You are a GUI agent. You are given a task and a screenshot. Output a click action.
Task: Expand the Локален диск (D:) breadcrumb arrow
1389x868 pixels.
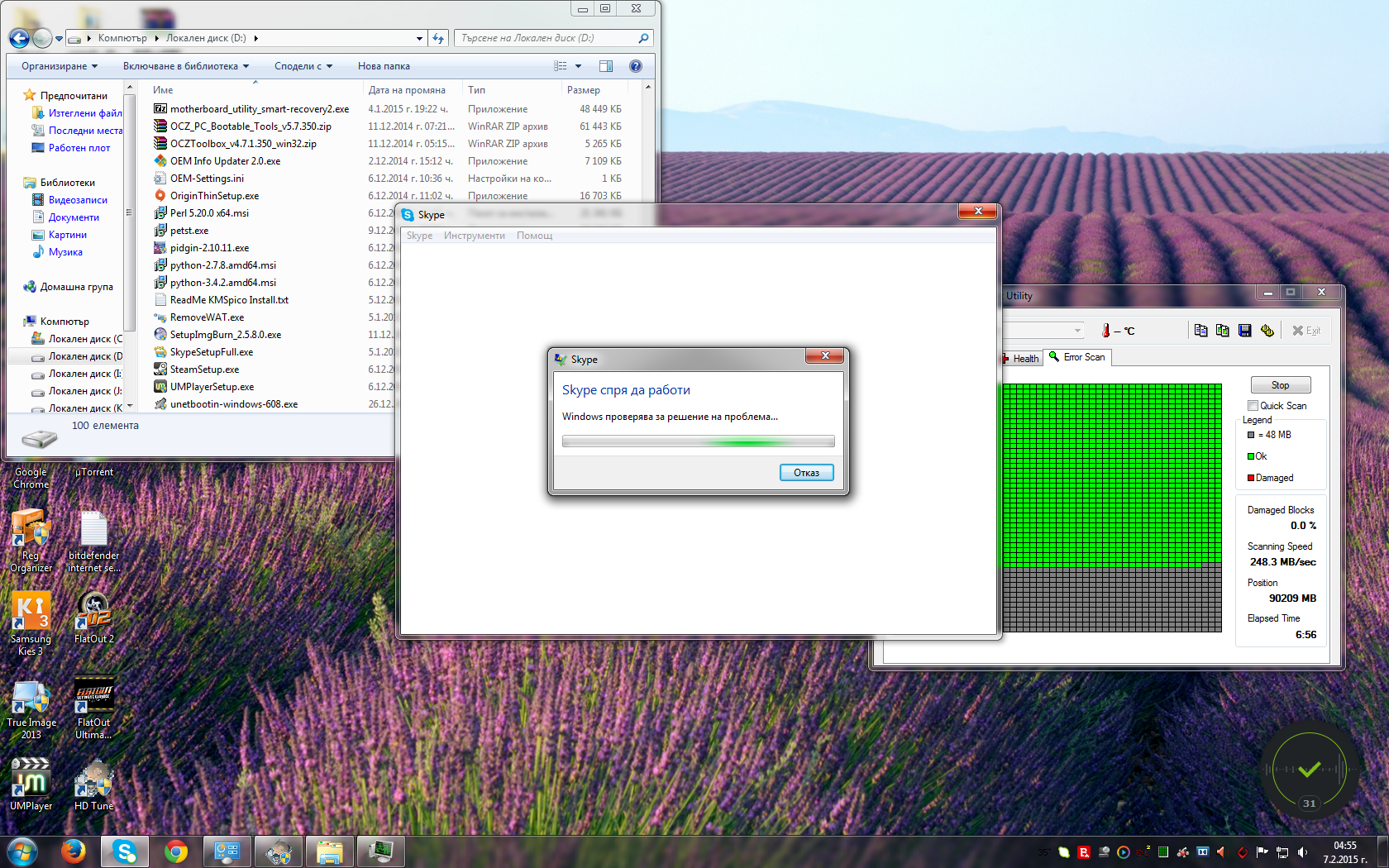pyautogui.click(x=256, y=38)
